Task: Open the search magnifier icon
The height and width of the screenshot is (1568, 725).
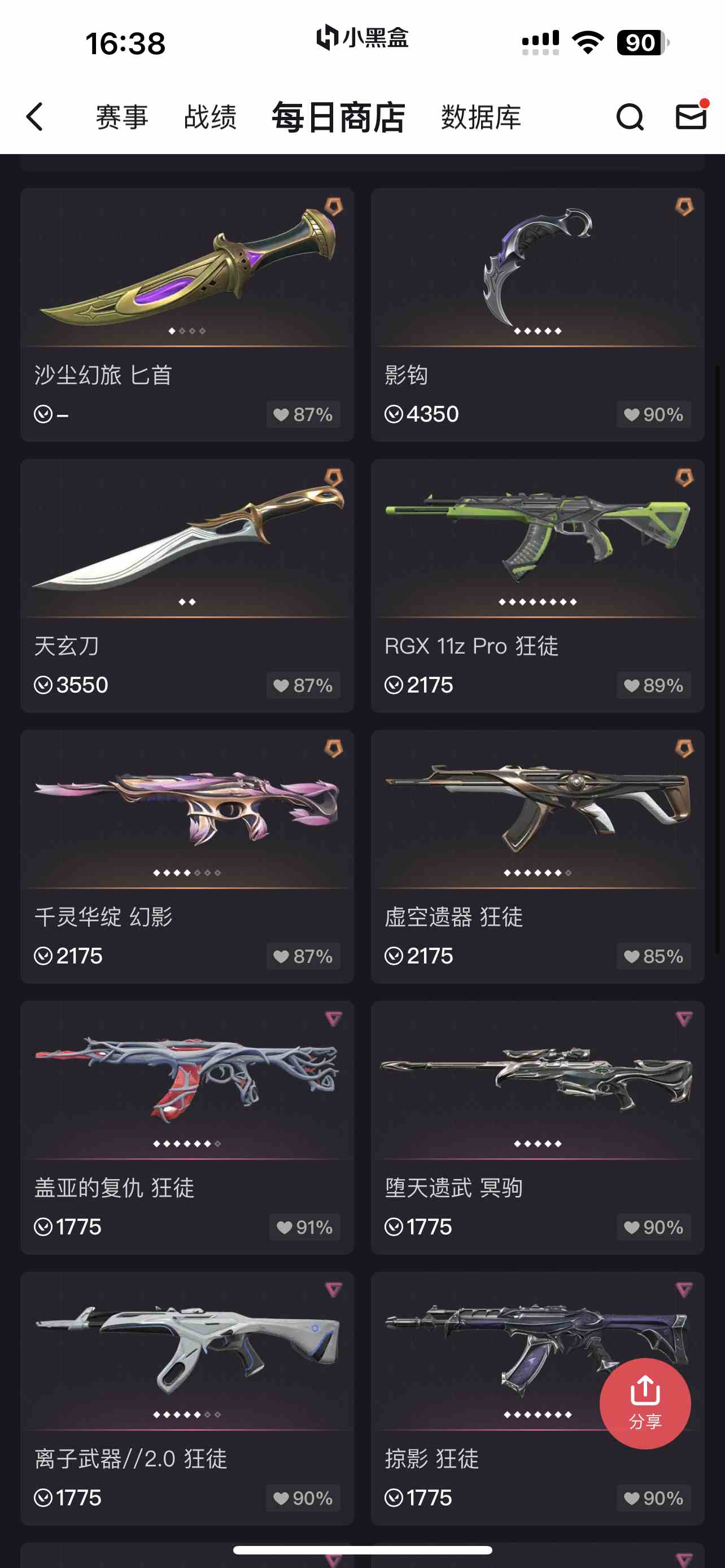Action: (630, 116)
